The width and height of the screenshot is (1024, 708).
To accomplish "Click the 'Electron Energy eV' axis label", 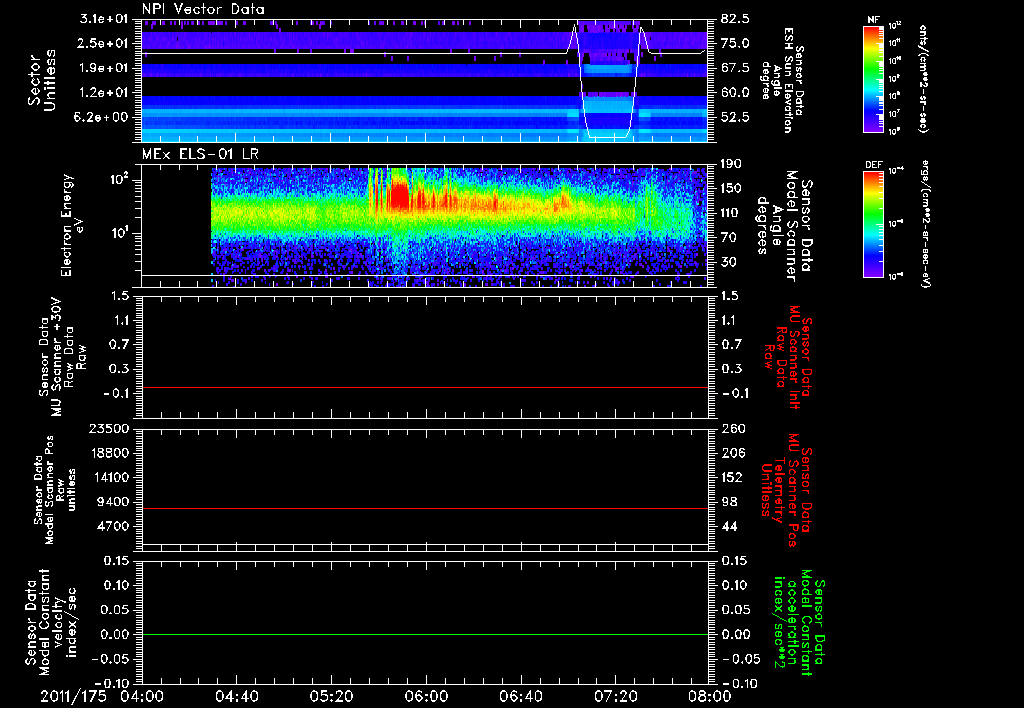I will click(x=74, y=225).
